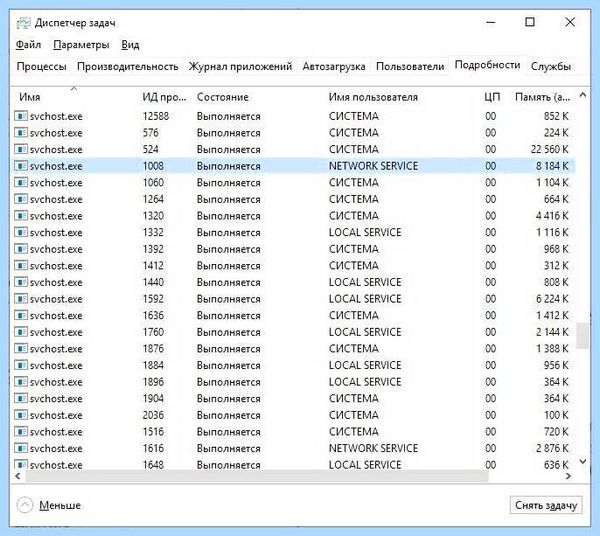
Task: Click icon of svchost.exe PID 12588
Action: pos(21,116)
